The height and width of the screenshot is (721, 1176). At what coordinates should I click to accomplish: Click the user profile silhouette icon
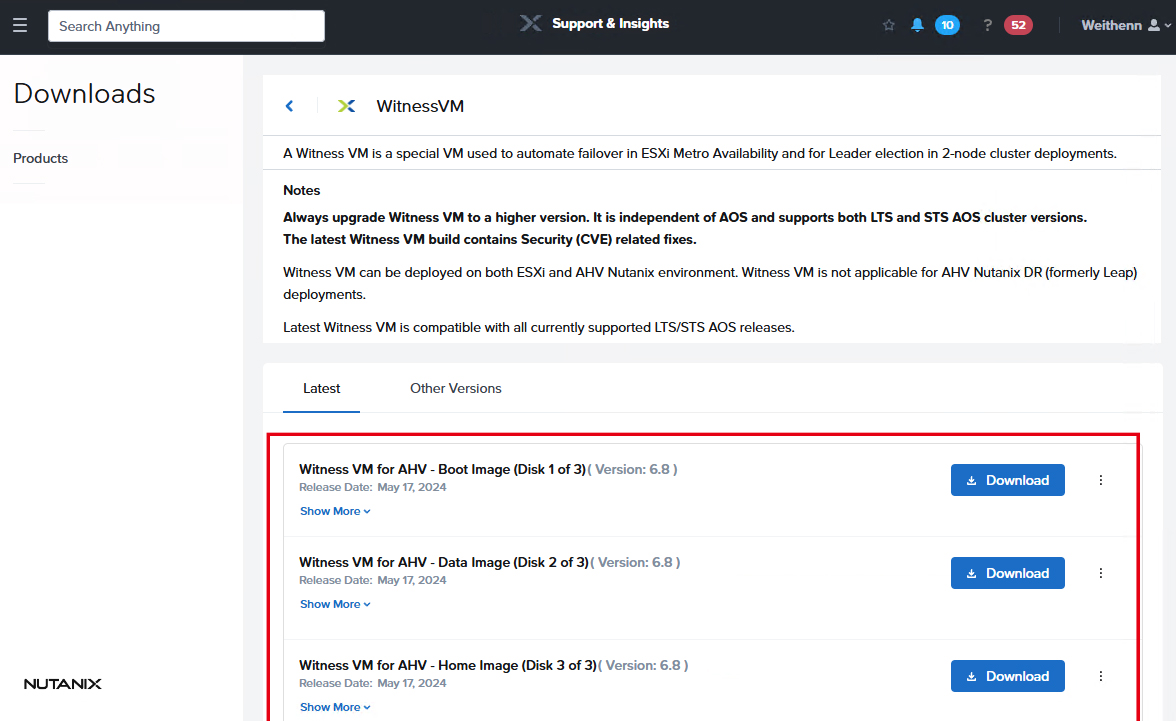coord(1154,26)
